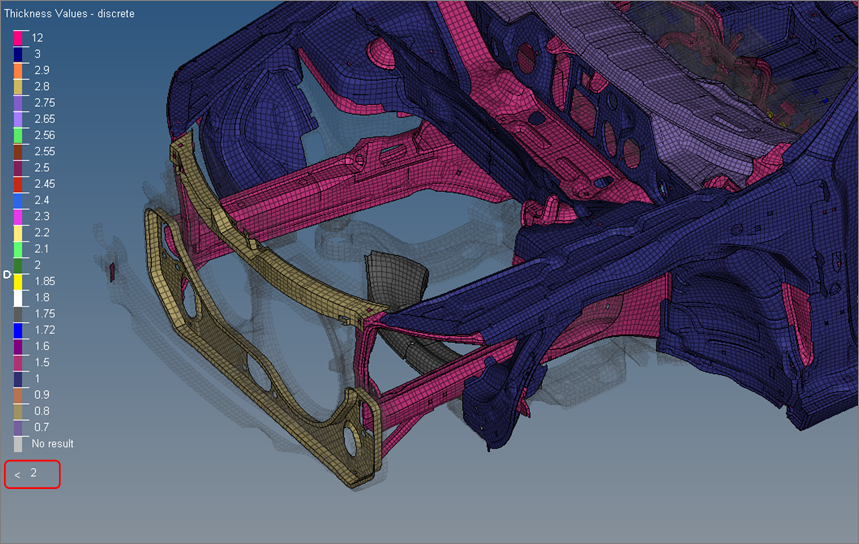Click the brown swatch labeled 2.55
Viewport: 859px width, 544px height.
pyautogui.click(x=18, y=151)
